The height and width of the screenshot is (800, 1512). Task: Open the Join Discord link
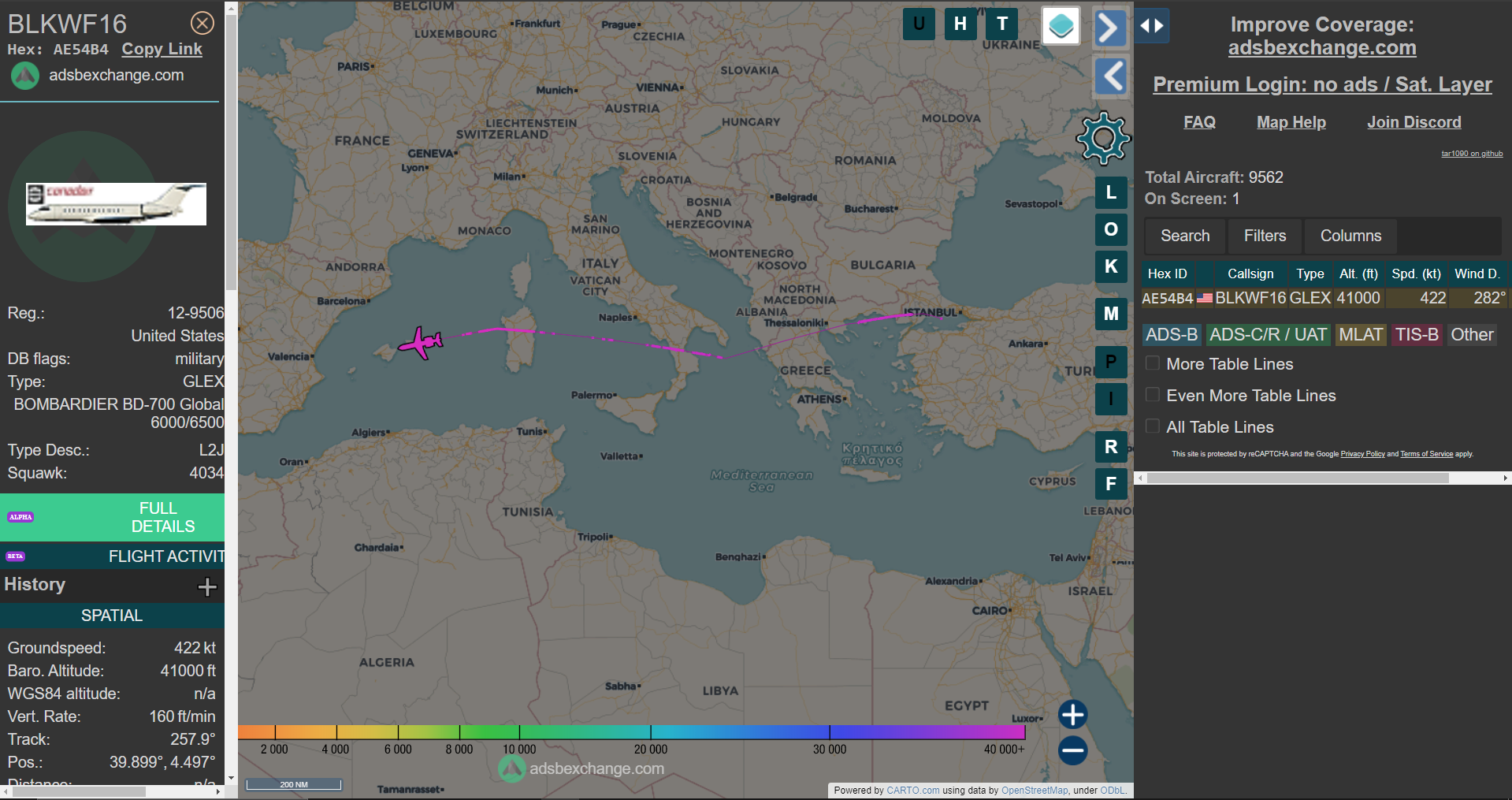pos(1414,122)
